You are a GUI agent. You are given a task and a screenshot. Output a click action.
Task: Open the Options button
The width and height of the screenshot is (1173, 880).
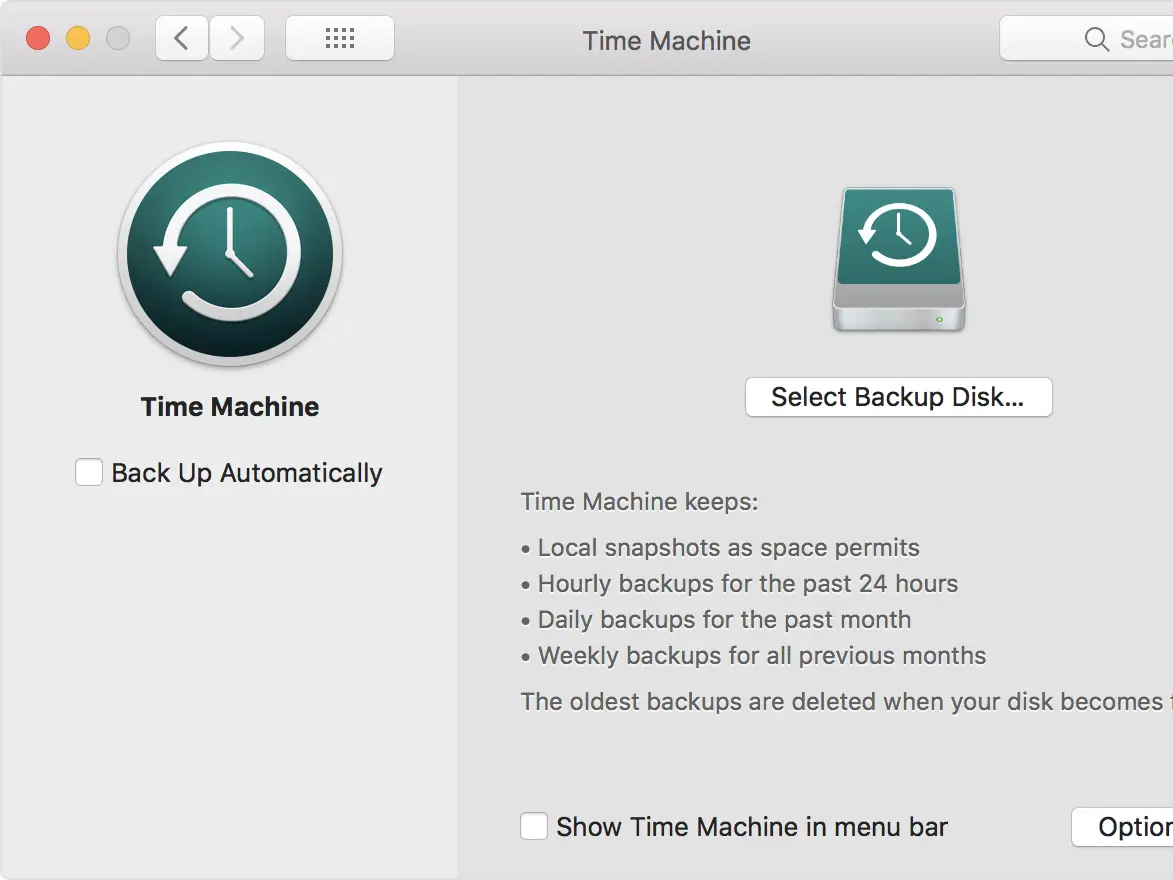1122,827
